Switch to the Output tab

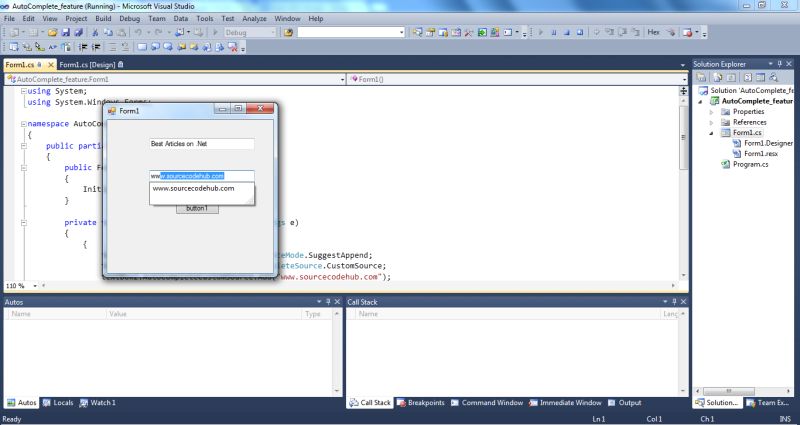pyautogui.click(x=624, y=403)
